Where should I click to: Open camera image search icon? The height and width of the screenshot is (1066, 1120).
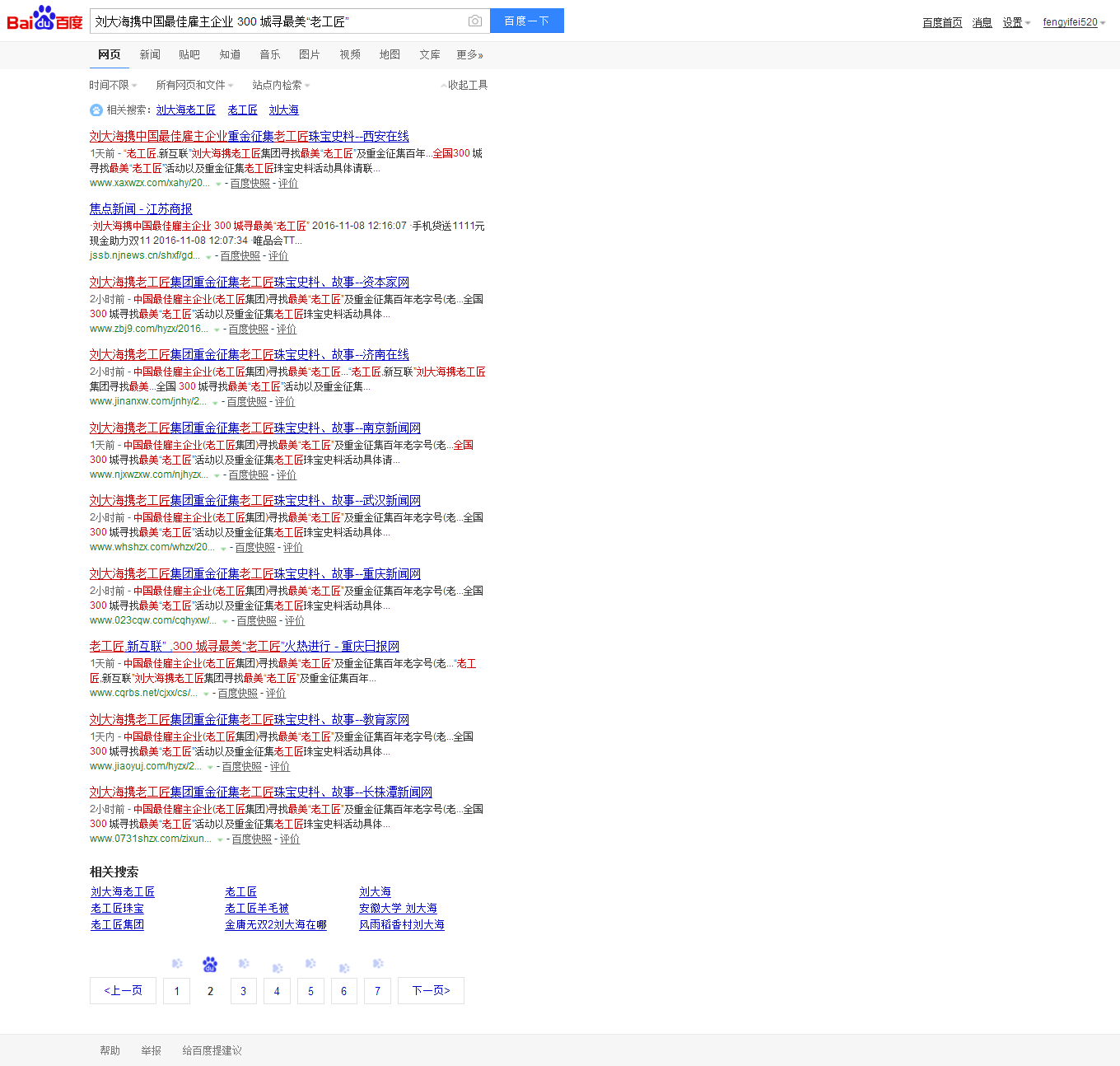pyautogui.click(x=474, y=21)
